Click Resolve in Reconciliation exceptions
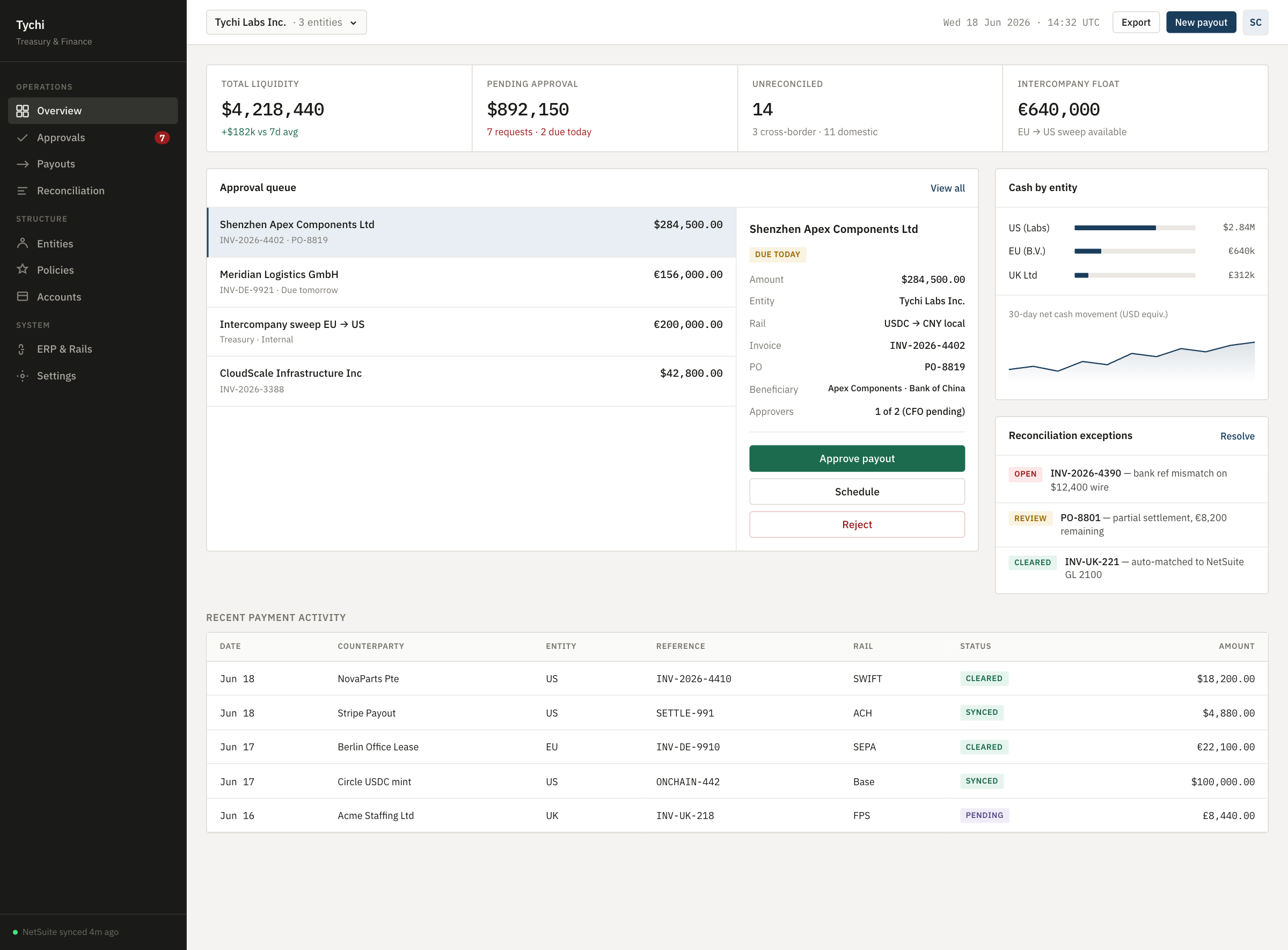This screenshot has height=950, width=1288. 1238,436
